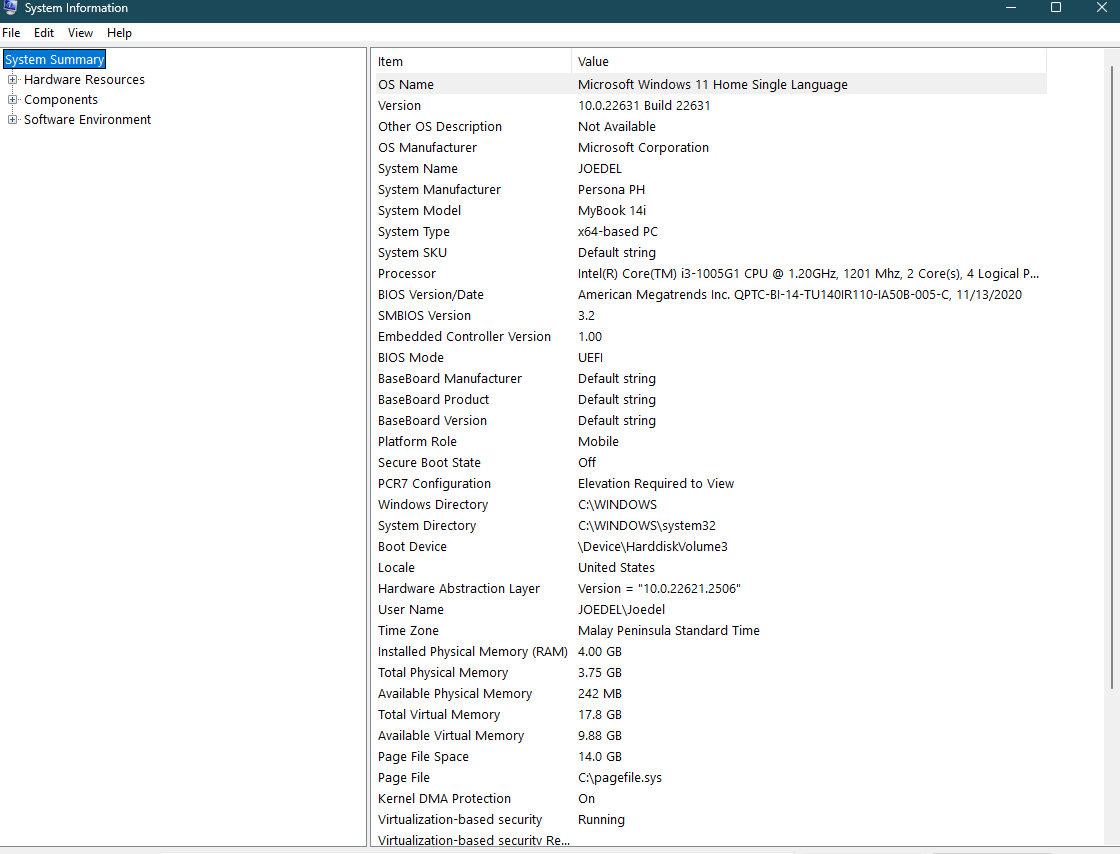Select the Hardware Resources tree label
This screenshot has width=1120, height=854.
[x=84, y=79]
